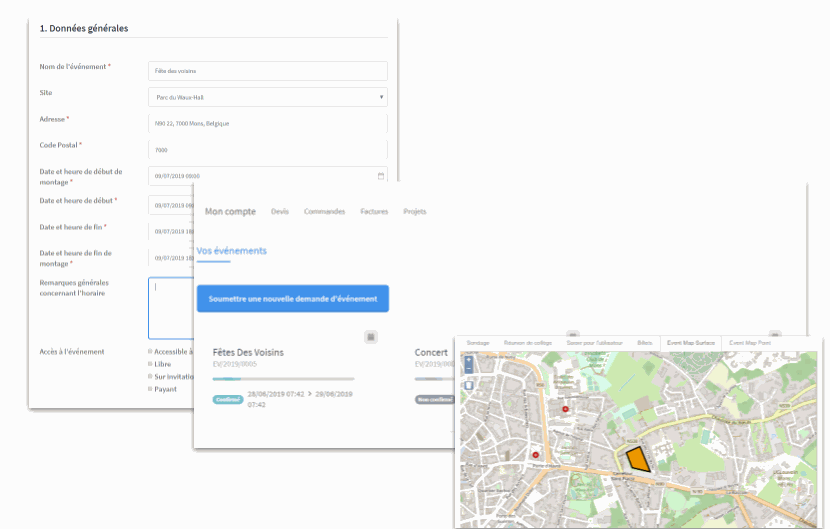The width and height of the screenshot is (830, 529).
Task: Click 'Soumettre une nouvelle demande d'événement' button
Action: tap(293, 299)
